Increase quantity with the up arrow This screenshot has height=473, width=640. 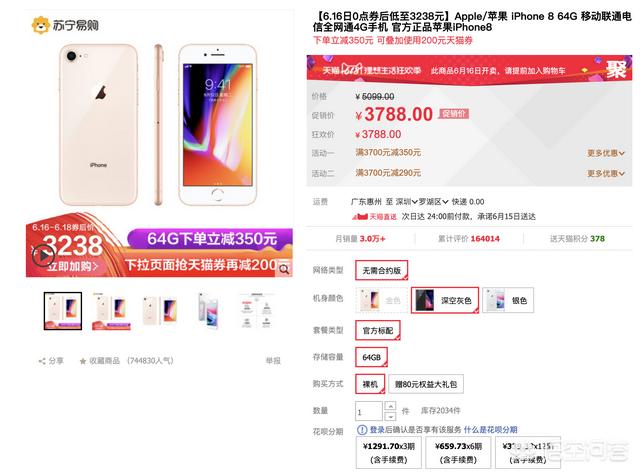pos(391,406)
